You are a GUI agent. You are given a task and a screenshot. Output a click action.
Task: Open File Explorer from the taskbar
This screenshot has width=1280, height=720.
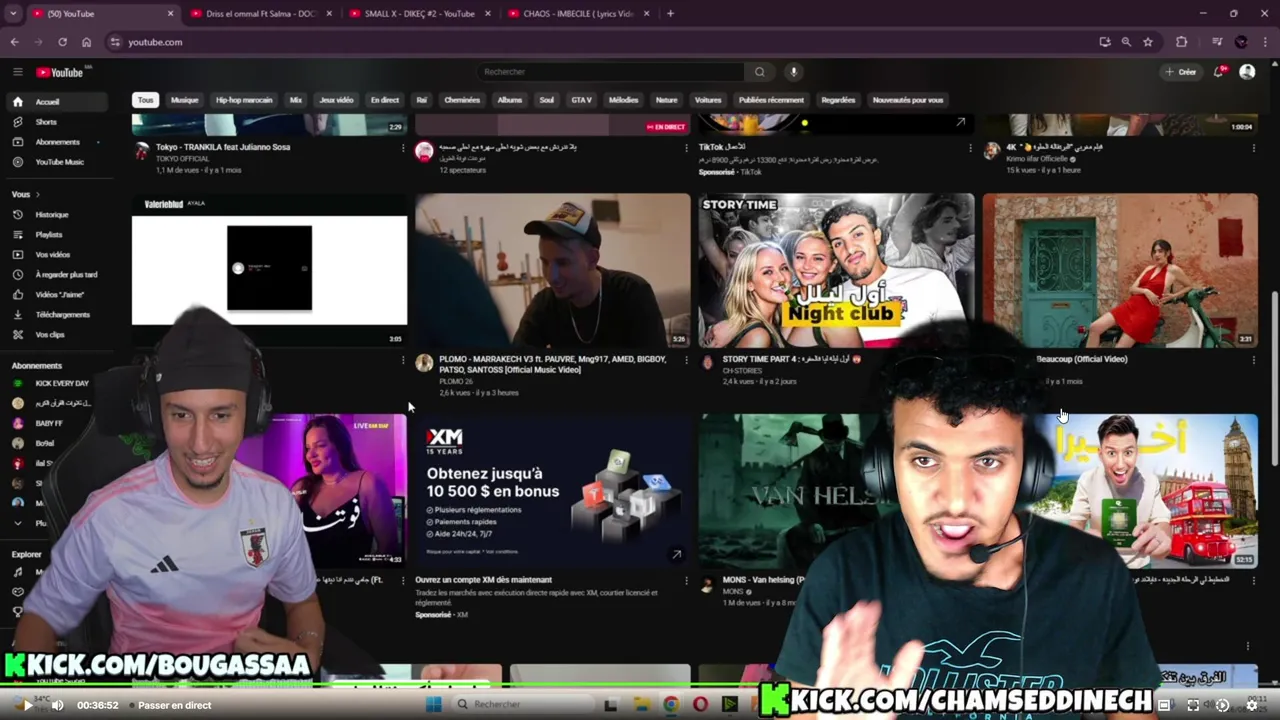[641, 704]
